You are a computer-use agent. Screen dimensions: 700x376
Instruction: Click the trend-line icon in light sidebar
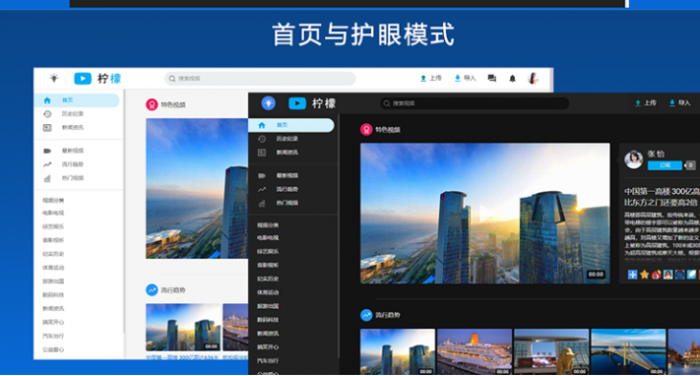coord(47,164)
